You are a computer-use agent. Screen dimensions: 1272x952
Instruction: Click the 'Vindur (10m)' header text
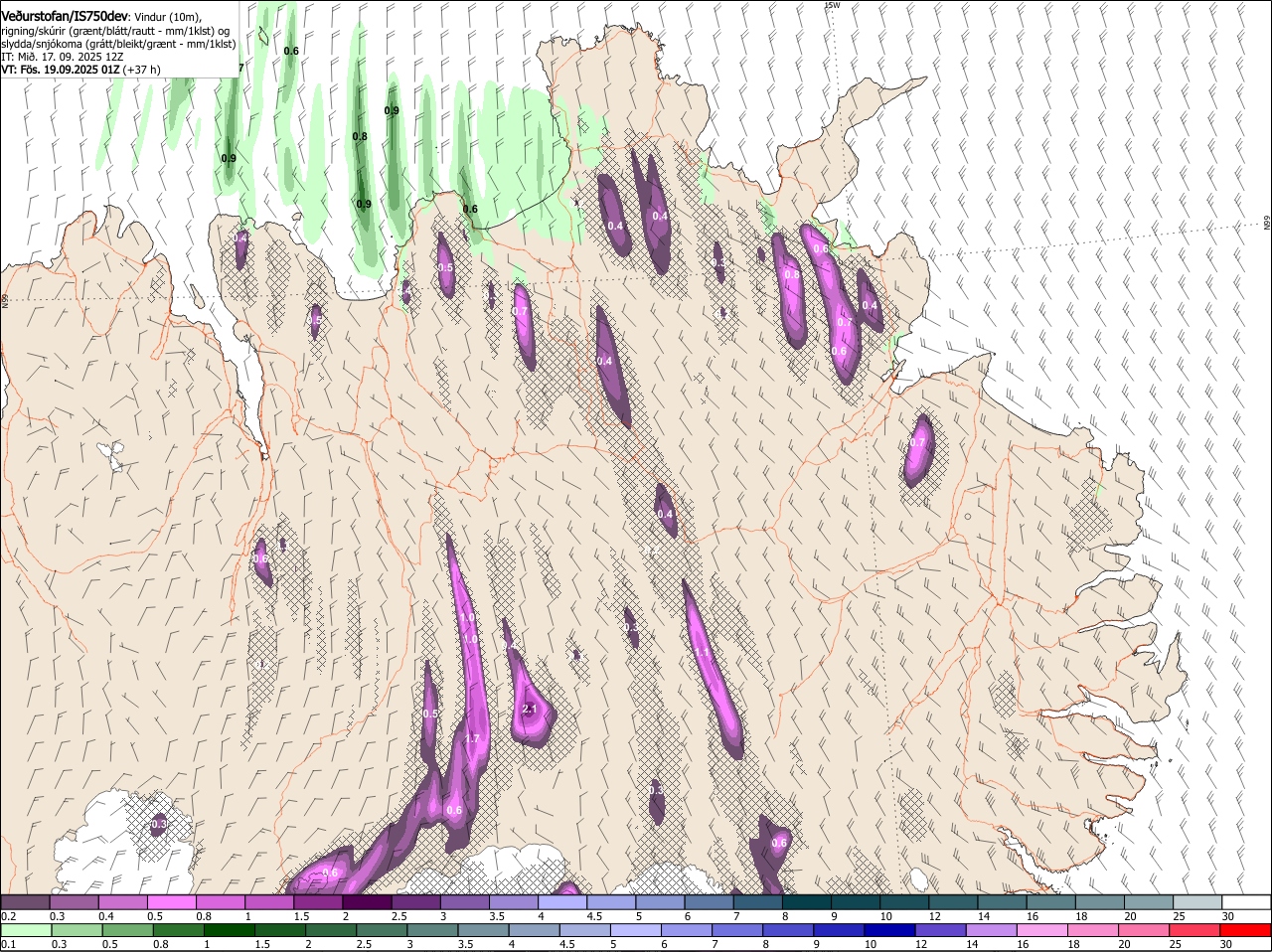tap(168, 18)
